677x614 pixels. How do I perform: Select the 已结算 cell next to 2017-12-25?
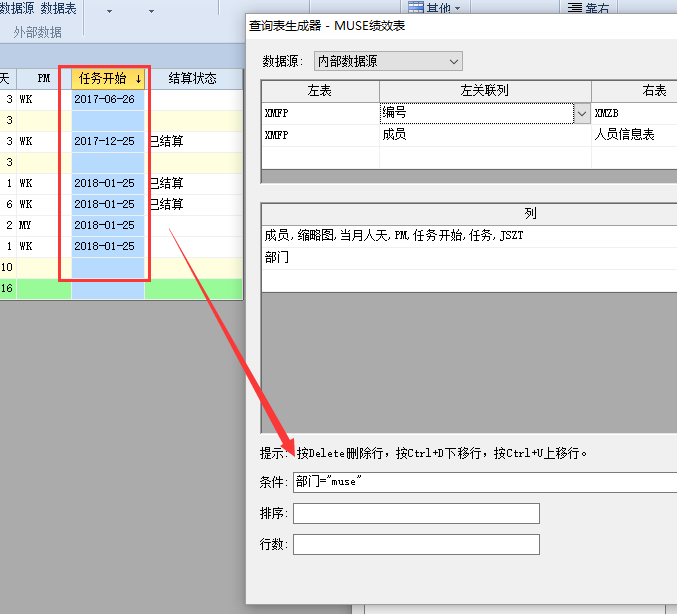pos(193,142)
